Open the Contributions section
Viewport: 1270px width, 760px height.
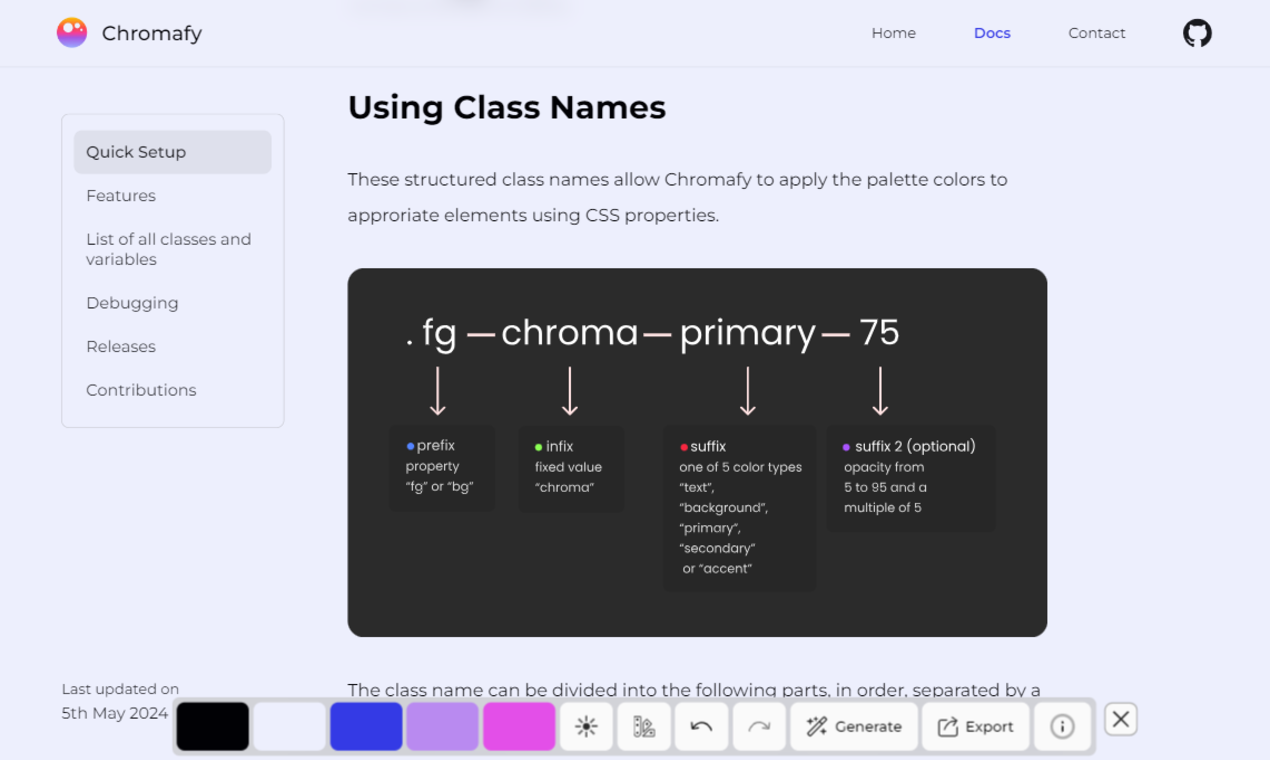click(x=141, y=390)
